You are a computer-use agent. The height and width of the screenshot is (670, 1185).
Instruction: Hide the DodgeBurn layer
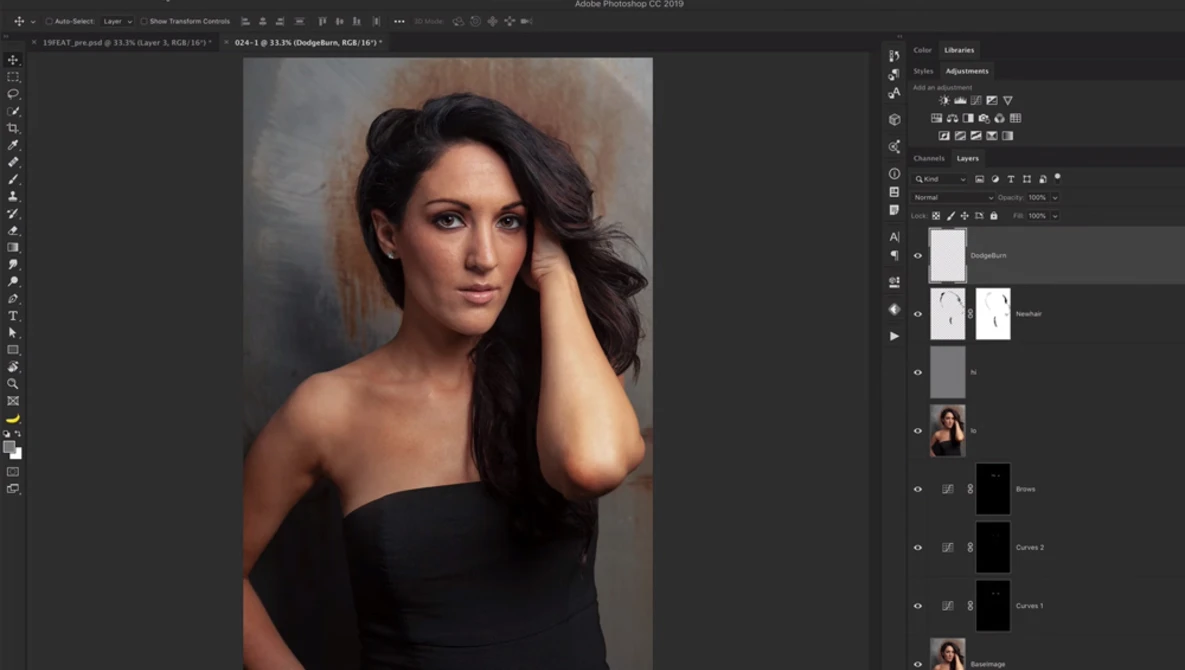(x=918, y=256)
